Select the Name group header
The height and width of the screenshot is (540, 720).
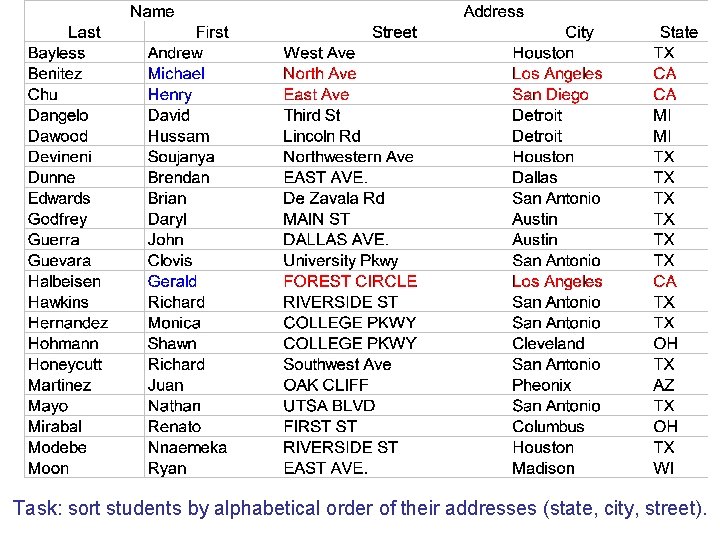pos(152,11)
